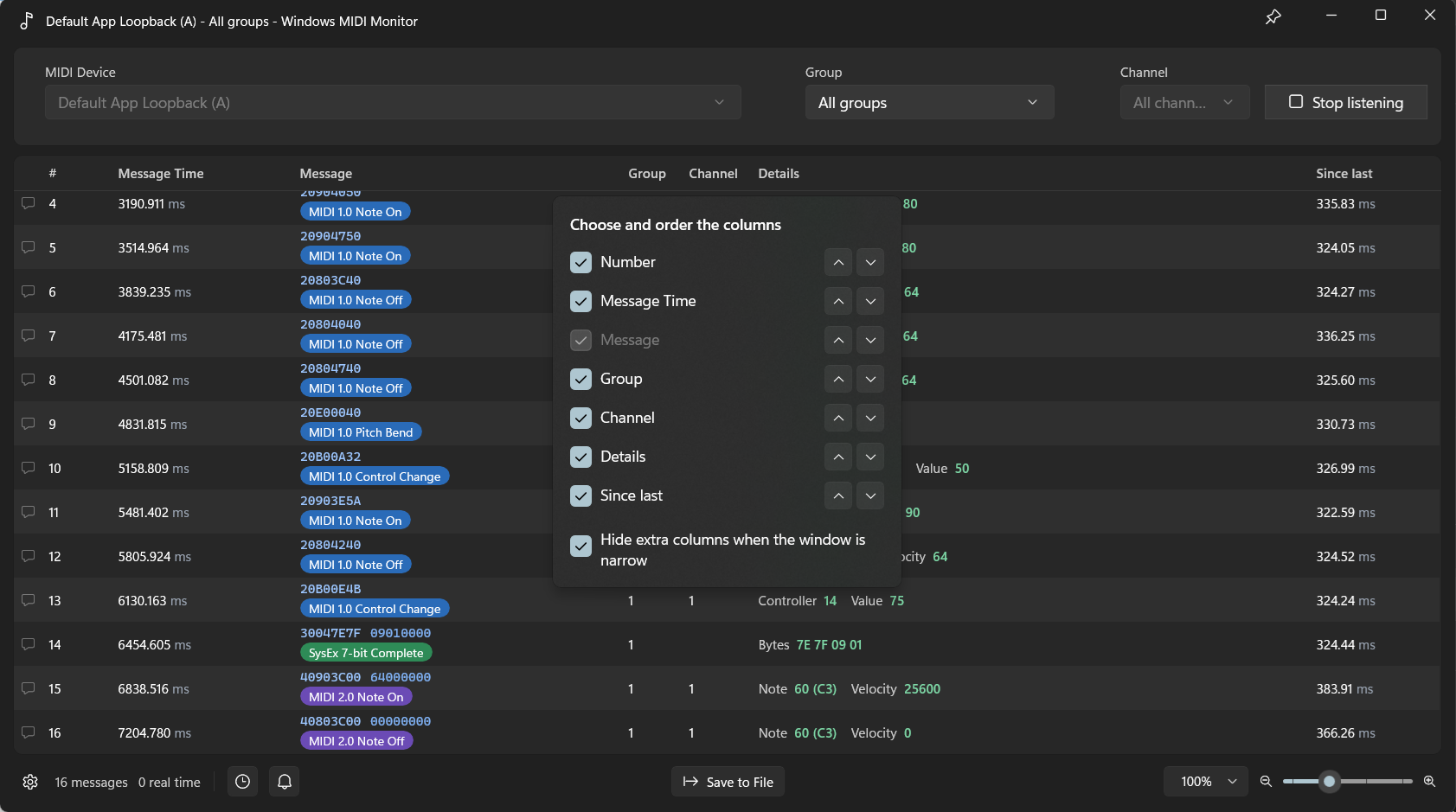Click zoom in magnifier icon

click(x=1429, y=781)
